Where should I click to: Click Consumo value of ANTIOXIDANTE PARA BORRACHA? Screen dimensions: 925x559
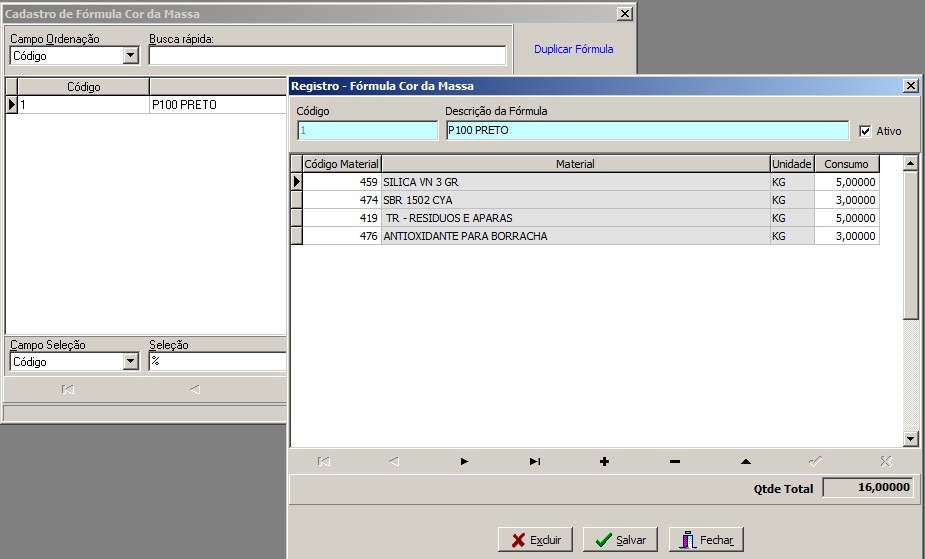tap(847, 236)
